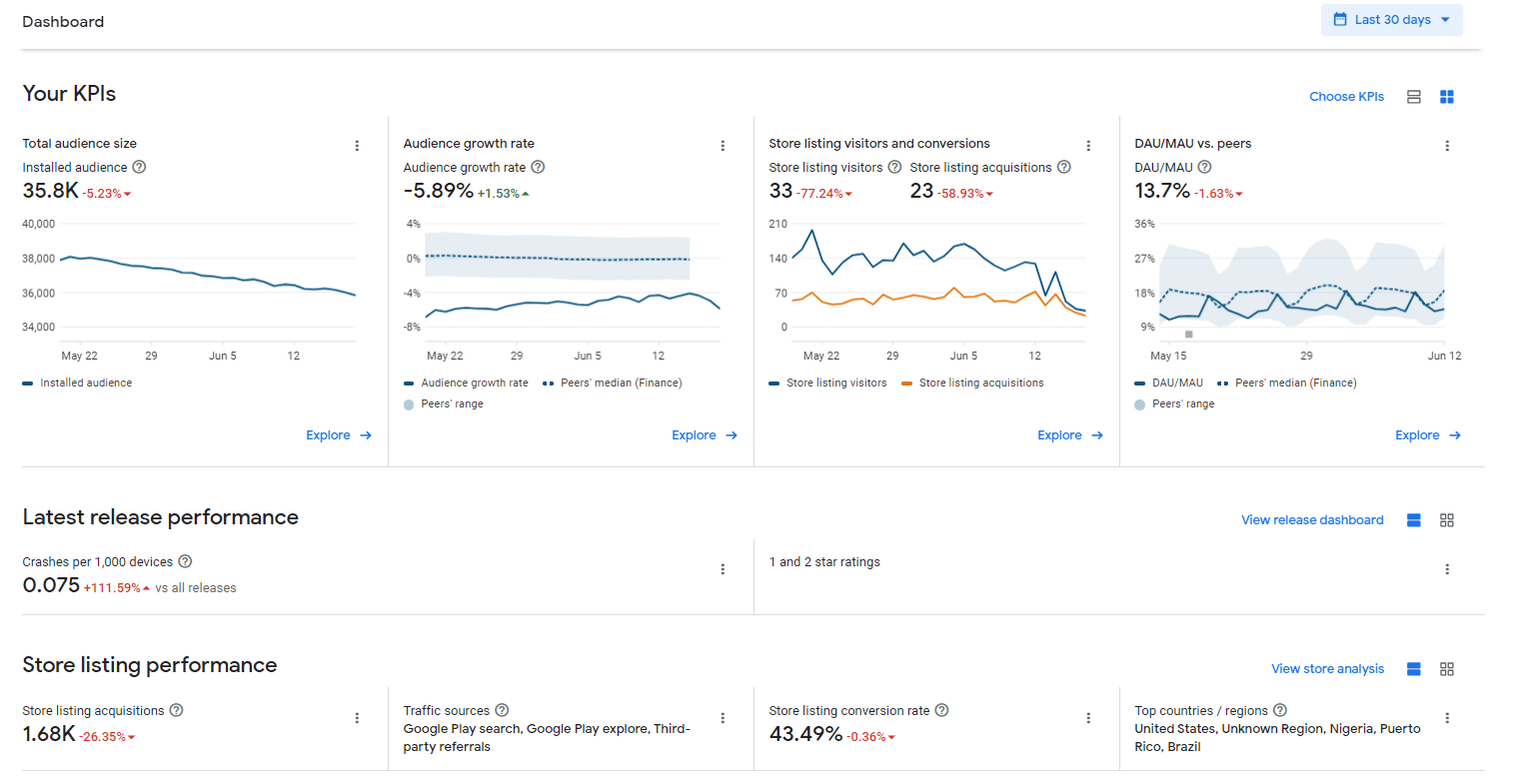Screen dimensions: 1519x784
Task: Switch Your KPIs to list view
Action: (1414, 97)
